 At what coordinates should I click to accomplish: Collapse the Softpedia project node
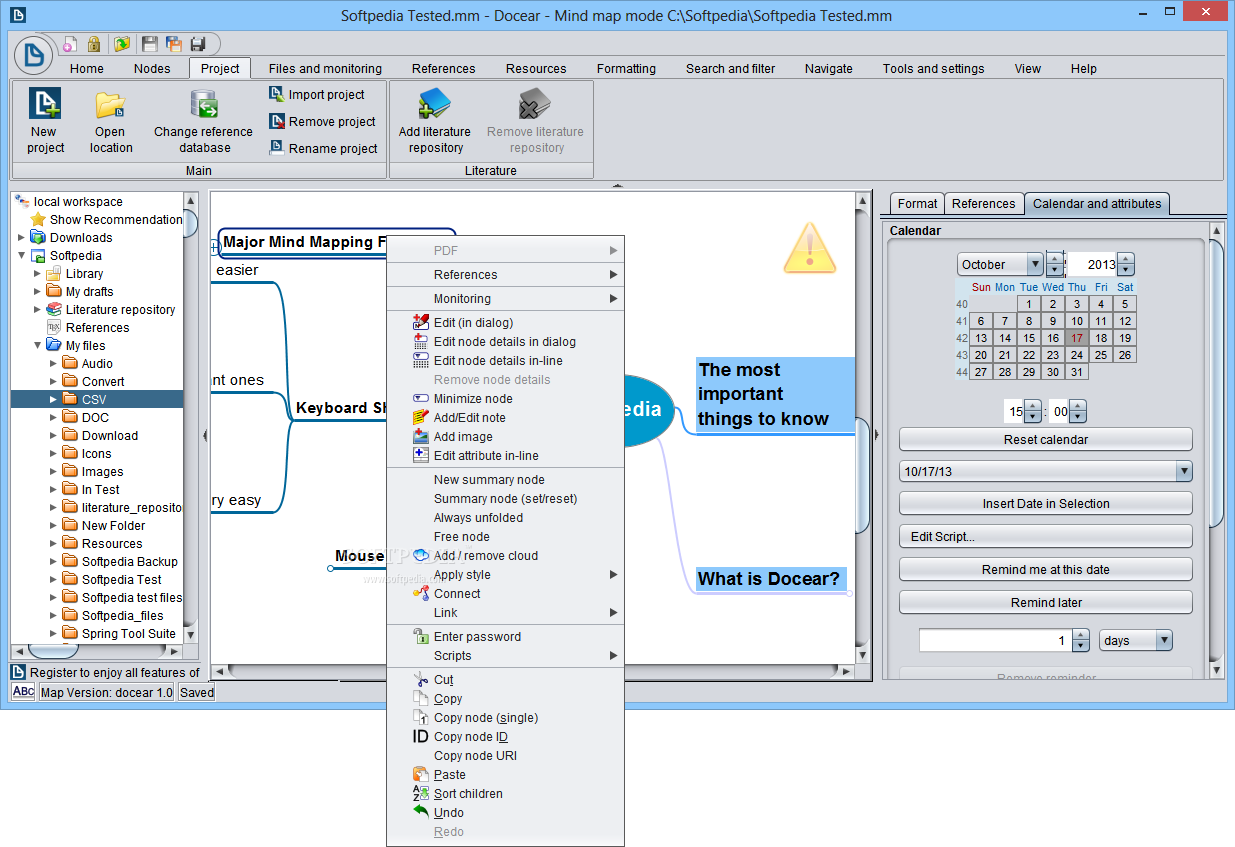coord(22,255)
